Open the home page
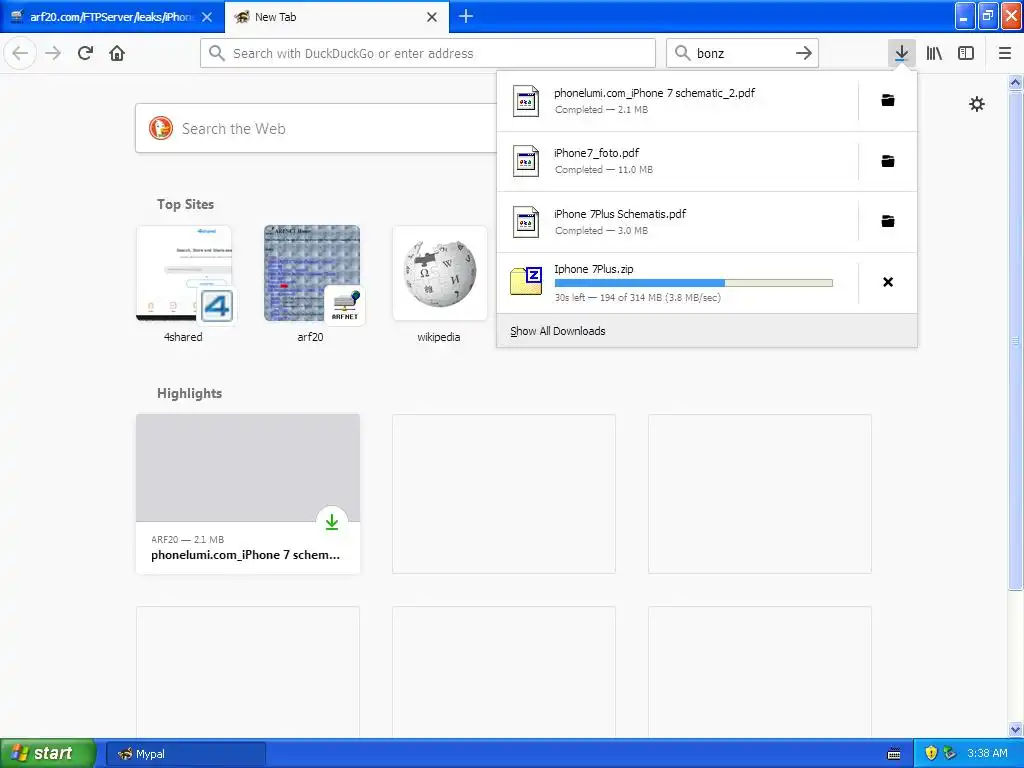The height and width of the screenshot is (768, 1024). [x=117, y=53]
